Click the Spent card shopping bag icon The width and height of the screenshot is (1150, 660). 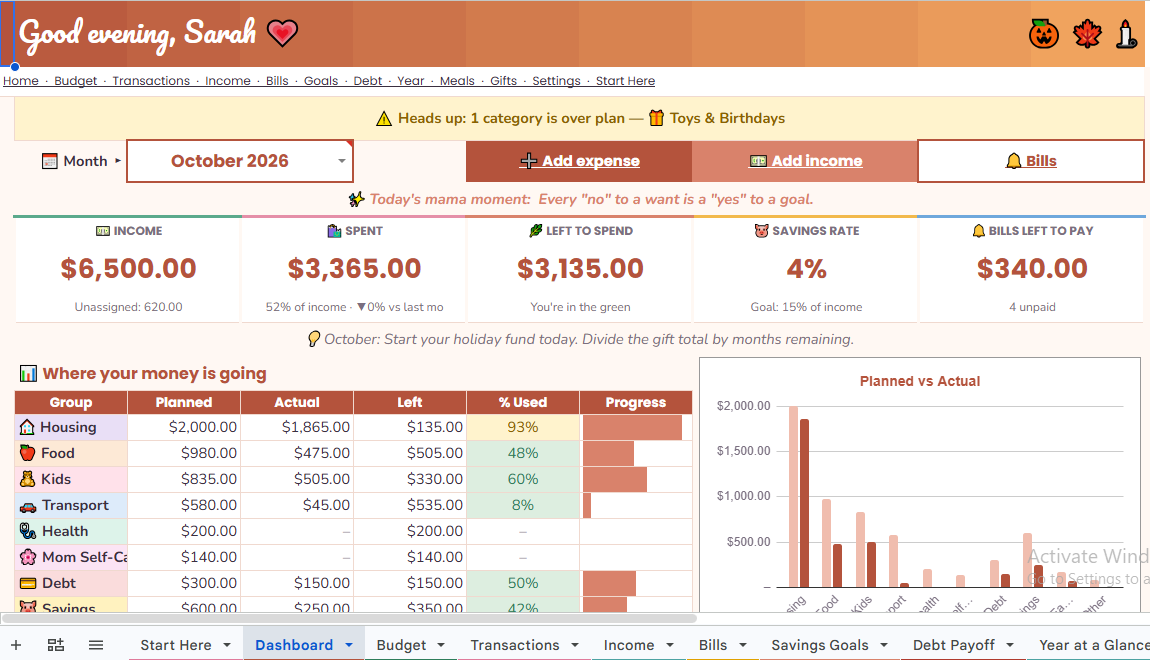[334, 231]
